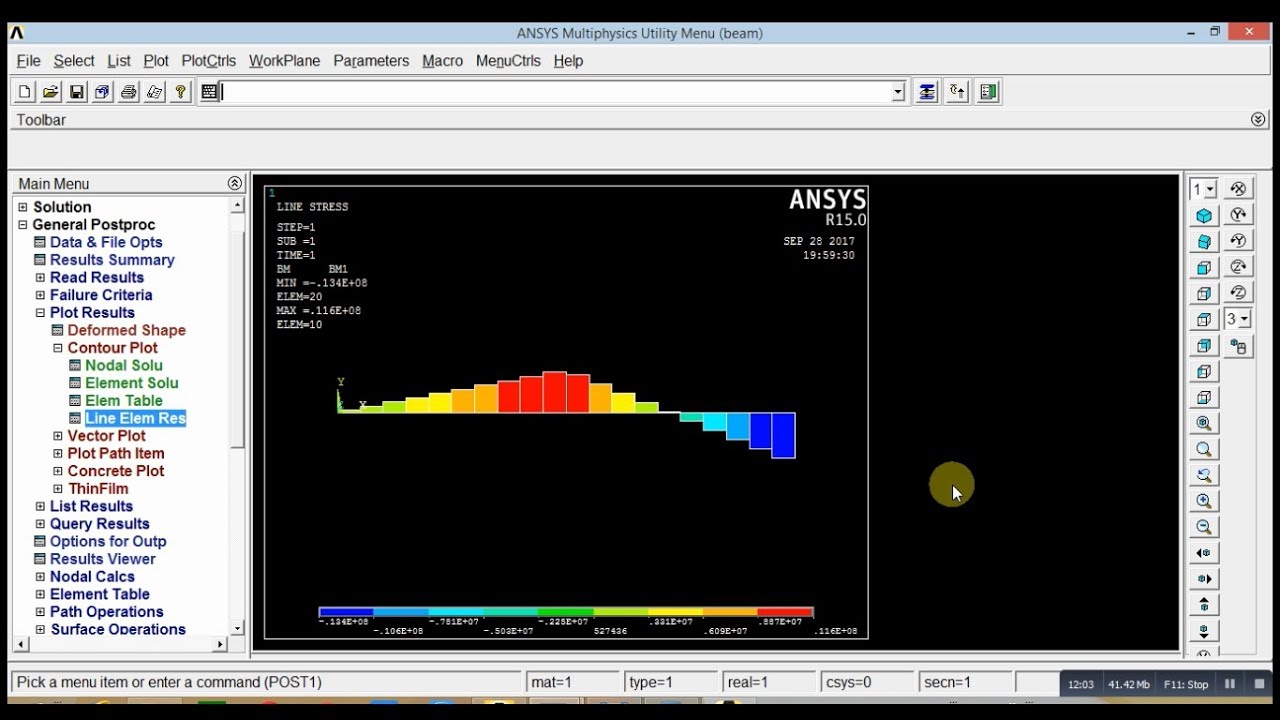Click the Raise Hidden windows icon
1280x720 pixels.
927,92
